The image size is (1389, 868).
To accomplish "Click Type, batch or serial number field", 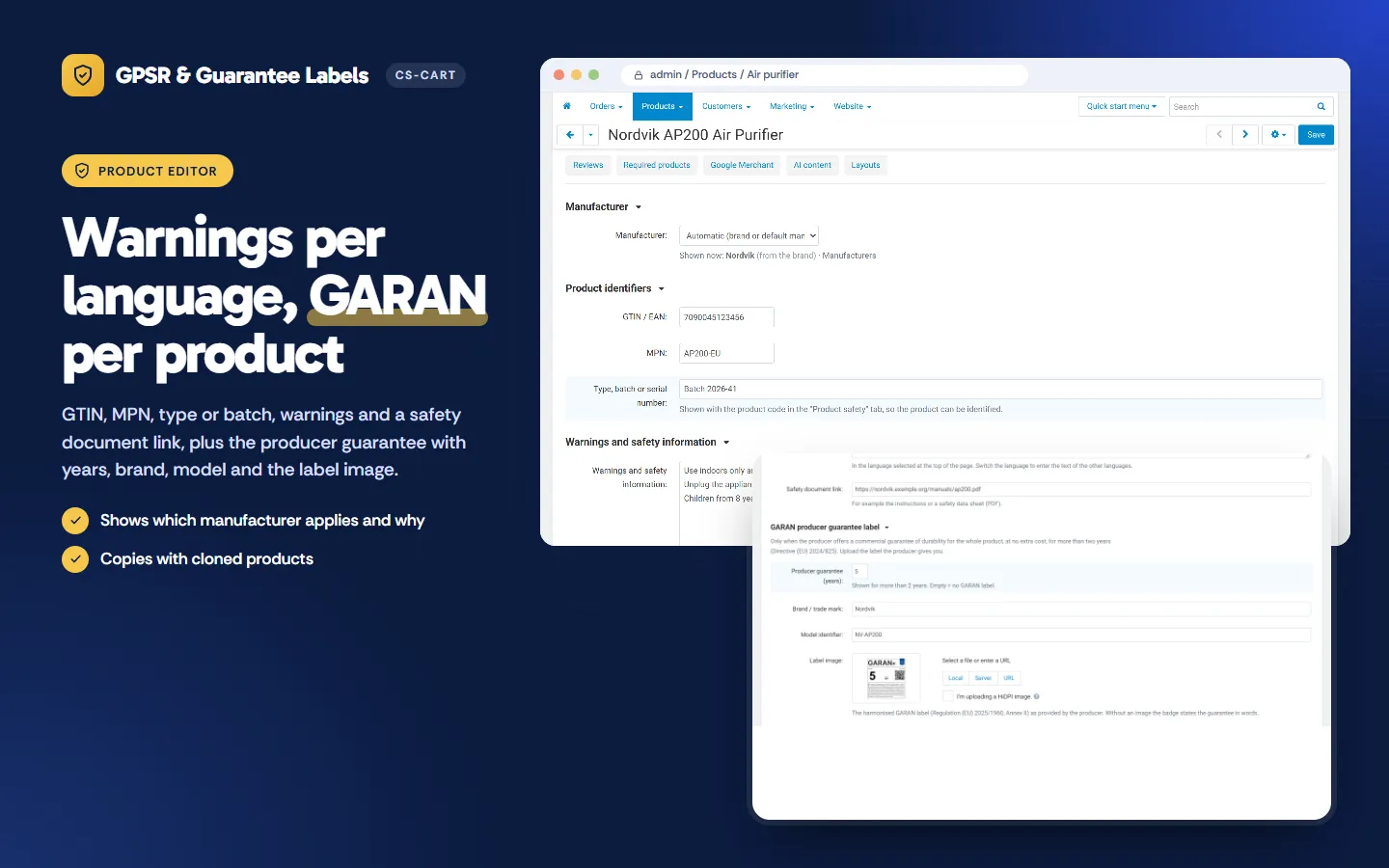I will [1000, 389].
